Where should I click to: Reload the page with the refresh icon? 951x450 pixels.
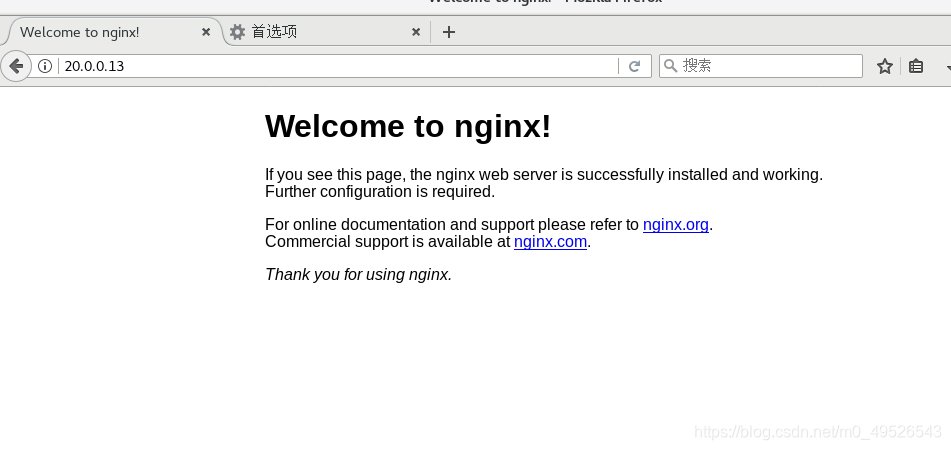tap(634, 66)
